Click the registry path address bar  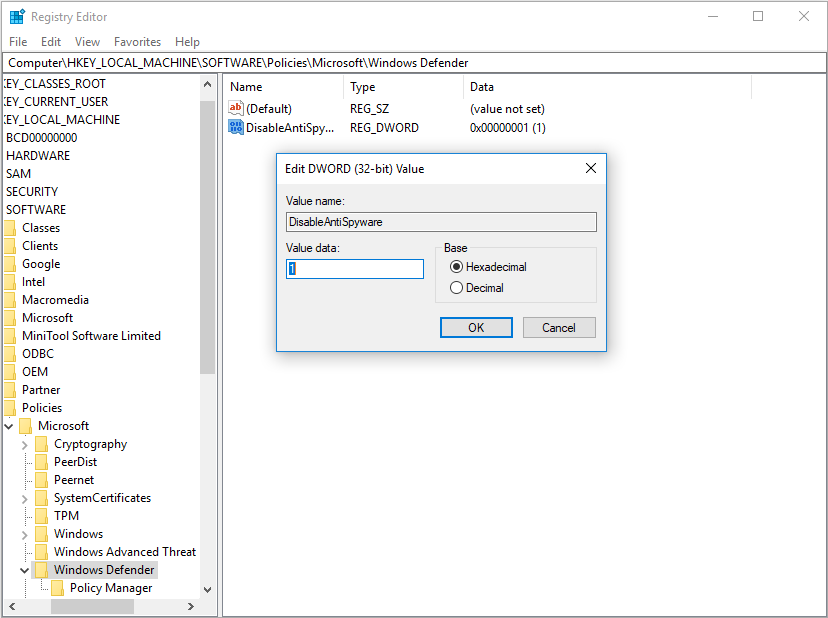click(x=415, y=63)
